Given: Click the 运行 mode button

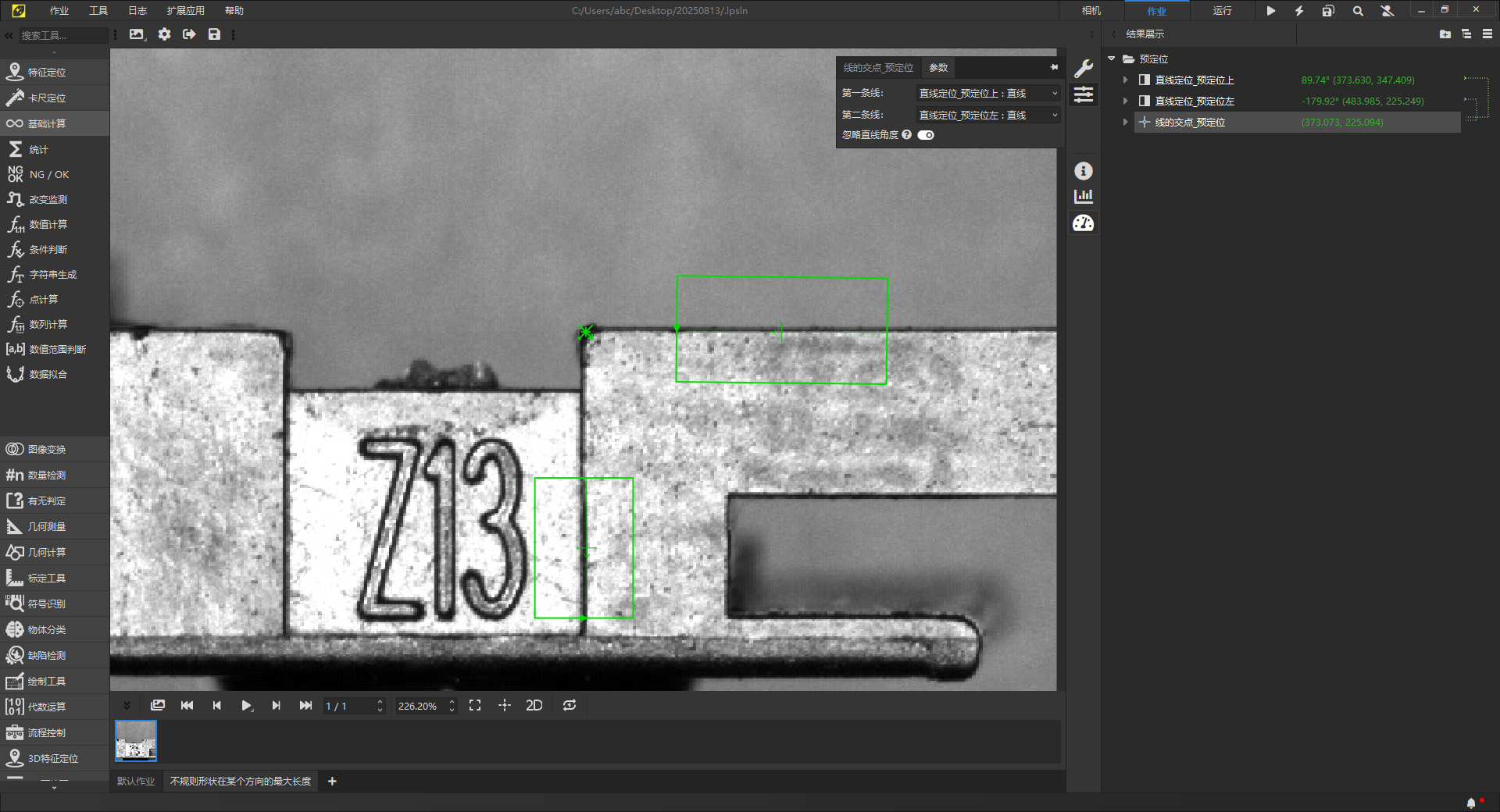Looking at the screenshot, I should click(1222, 11).
